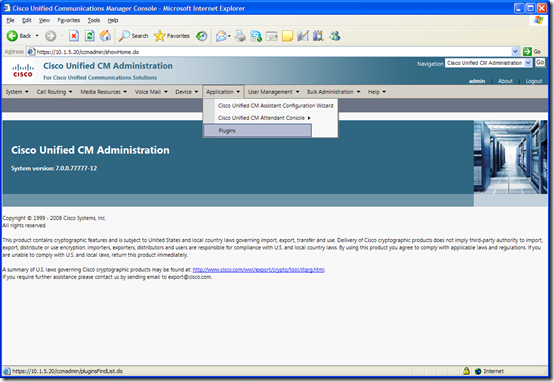This screenshot has width=554, height=382.
Task: Open the Navigation combo box
Action: click(x=489, y=63)
